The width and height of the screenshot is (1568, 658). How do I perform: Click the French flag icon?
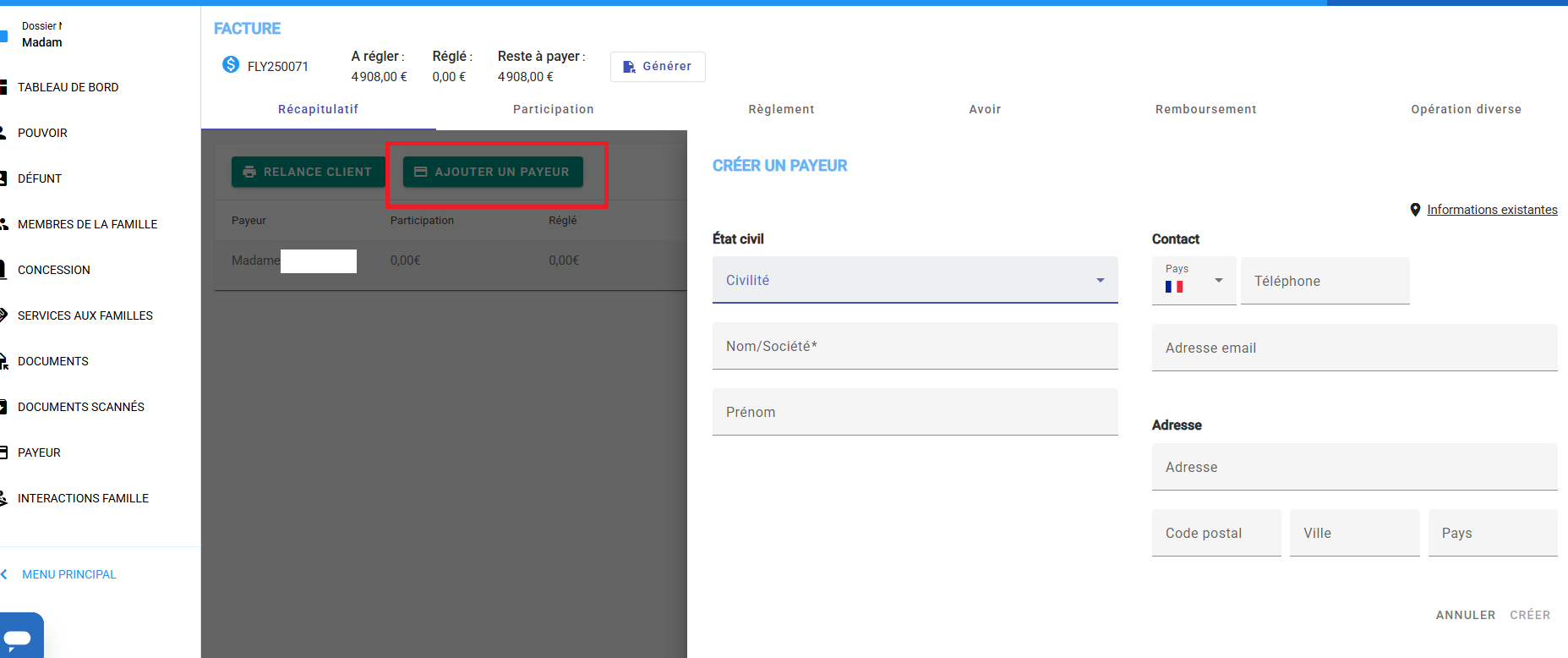click(1174, 287)
